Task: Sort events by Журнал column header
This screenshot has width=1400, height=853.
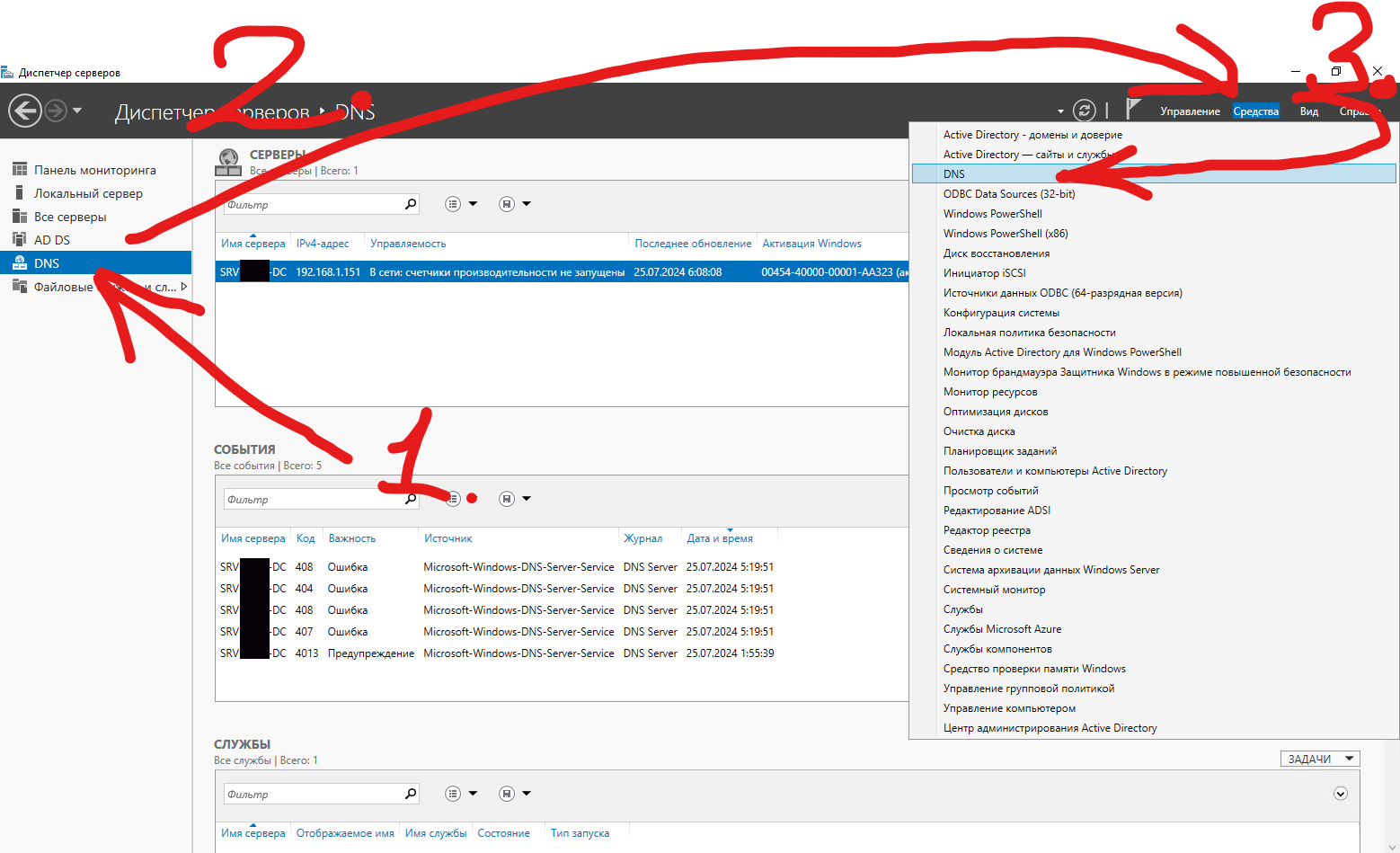Action: [x=643, y=538]
